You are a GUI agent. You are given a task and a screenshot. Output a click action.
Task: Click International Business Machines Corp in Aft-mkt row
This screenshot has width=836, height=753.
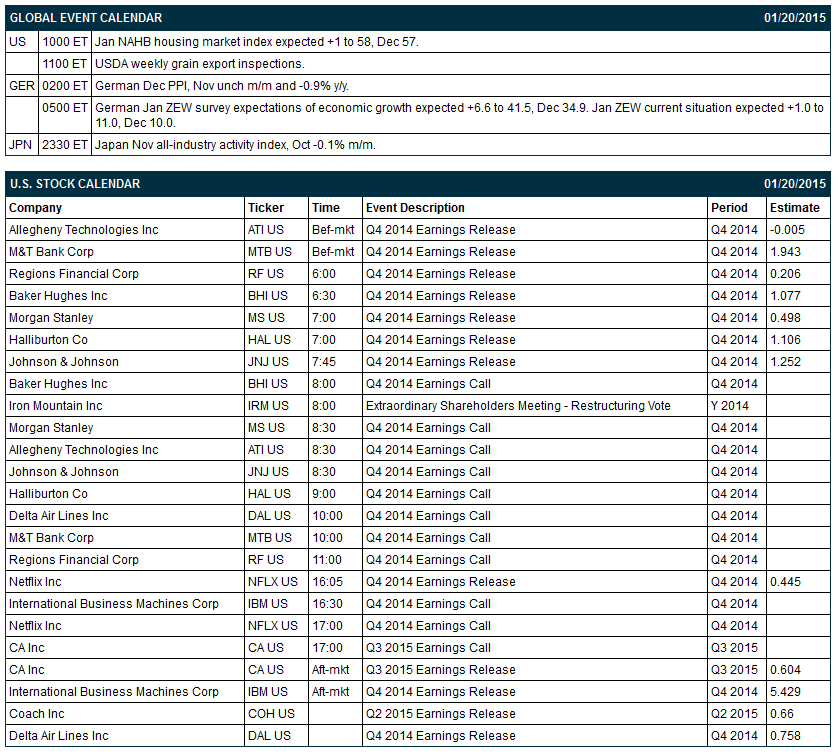(x=114, y=692)
